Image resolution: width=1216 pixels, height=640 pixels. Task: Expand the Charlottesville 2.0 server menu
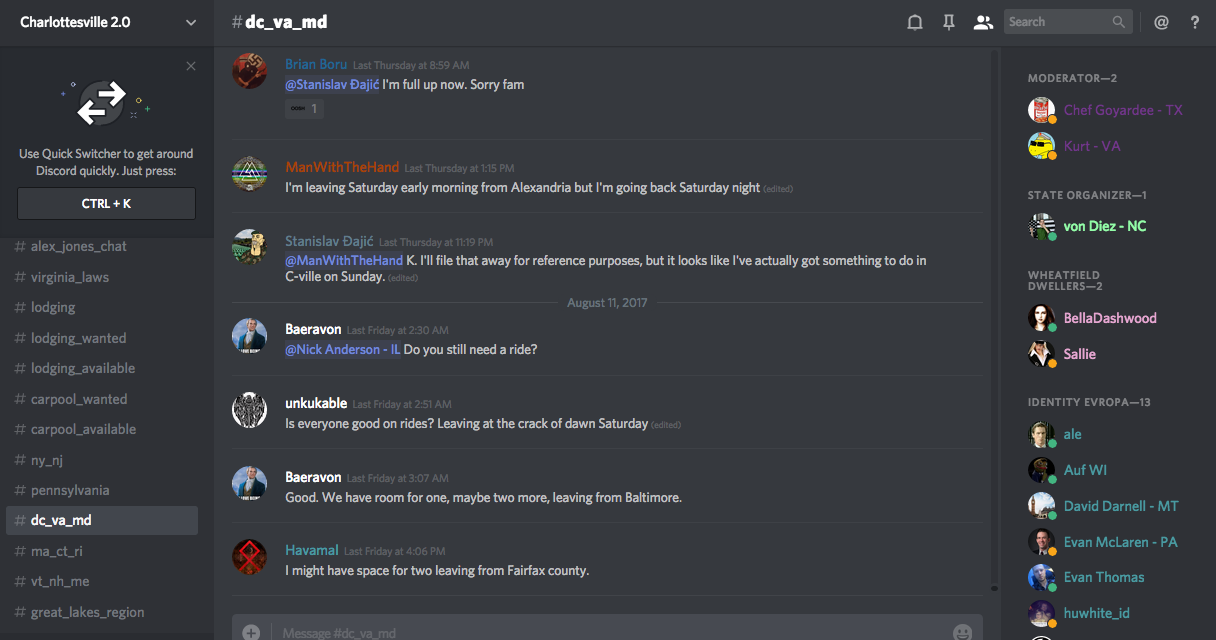click(191, 22)
